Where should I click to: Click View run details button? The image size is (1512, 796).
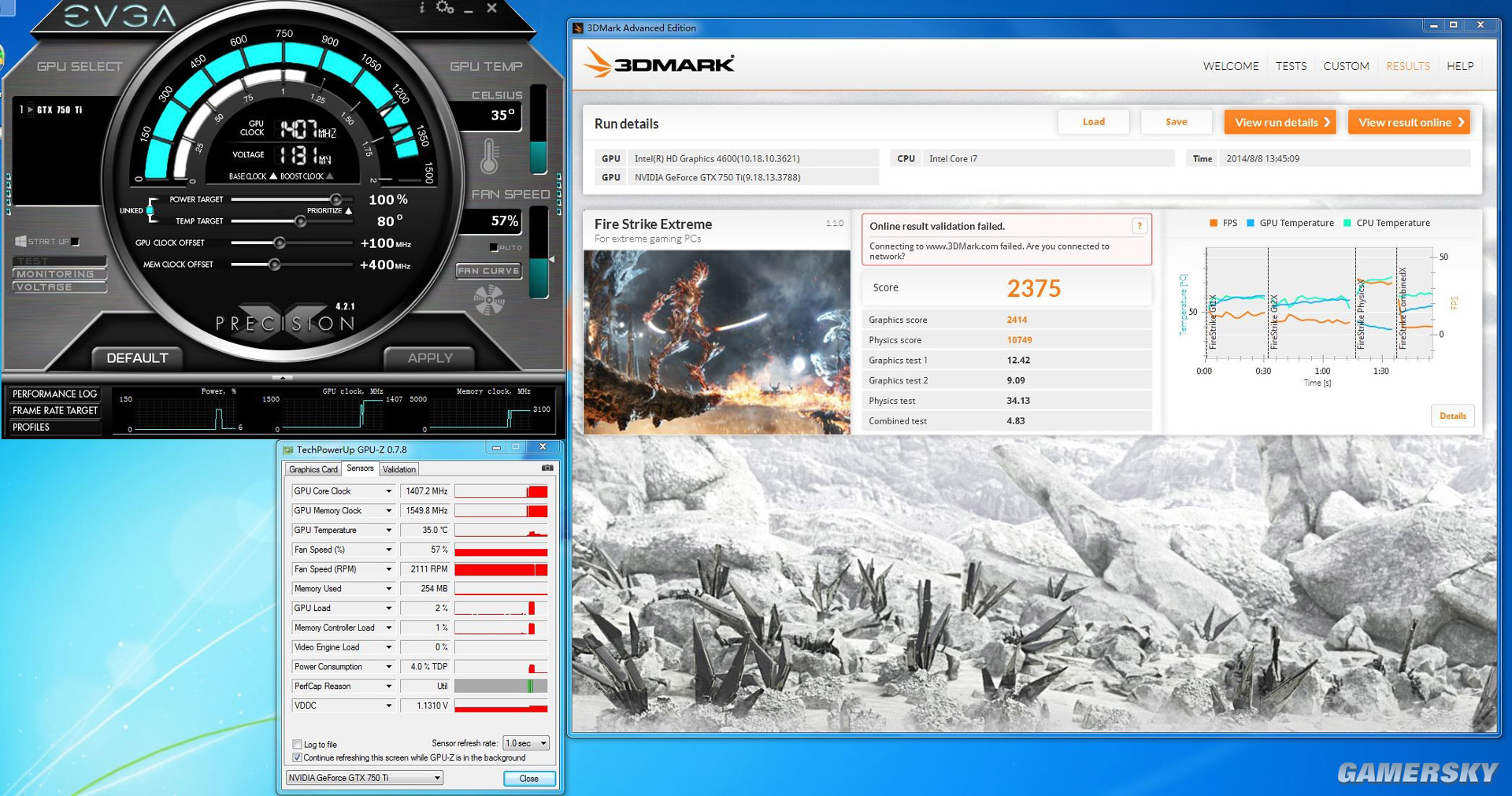[1280, 122]
